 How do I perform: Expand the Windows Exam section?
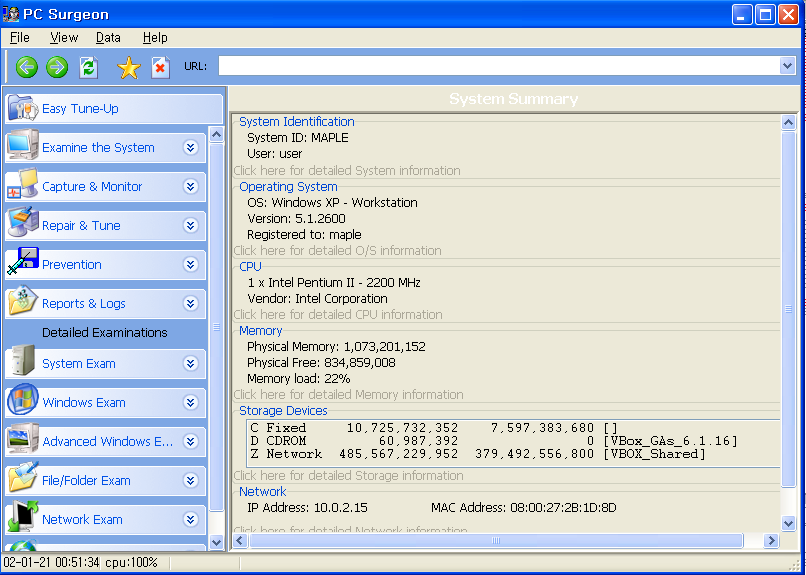[190, 402]
